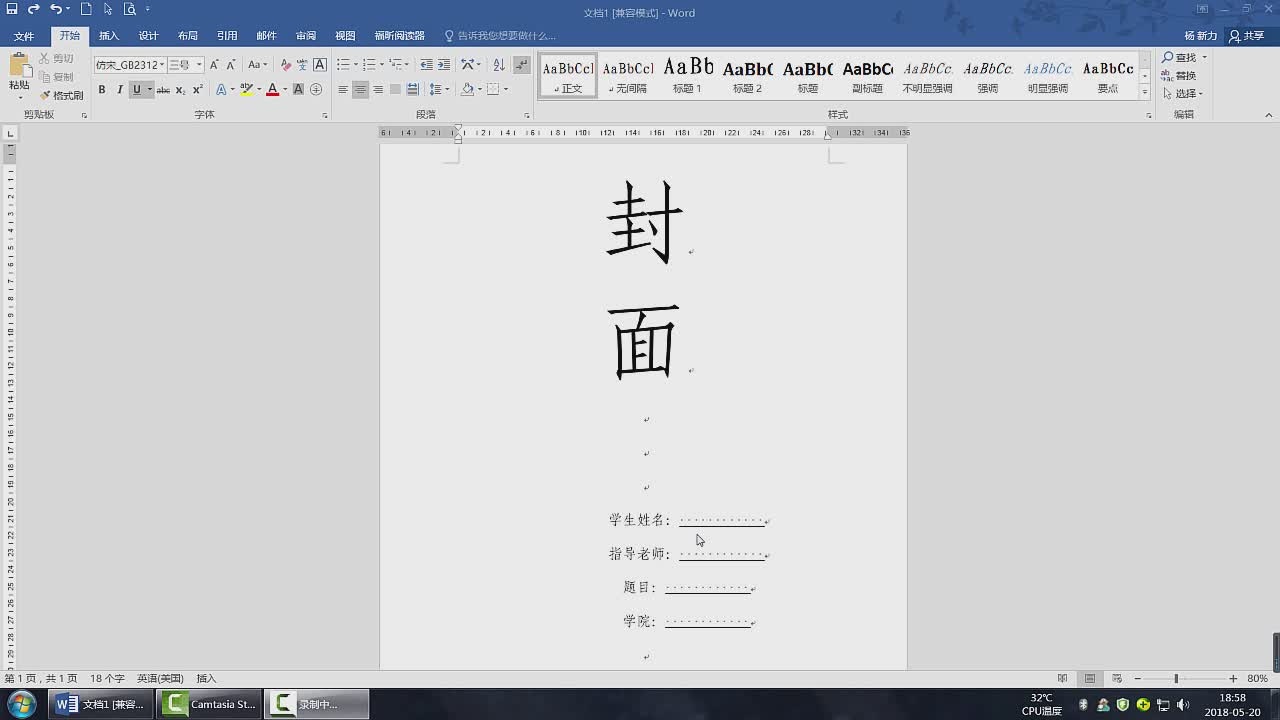Viewport: 1280px width, 720px height.
Task: Apply the 副标题 subtitle style
Action: point(867,75)
